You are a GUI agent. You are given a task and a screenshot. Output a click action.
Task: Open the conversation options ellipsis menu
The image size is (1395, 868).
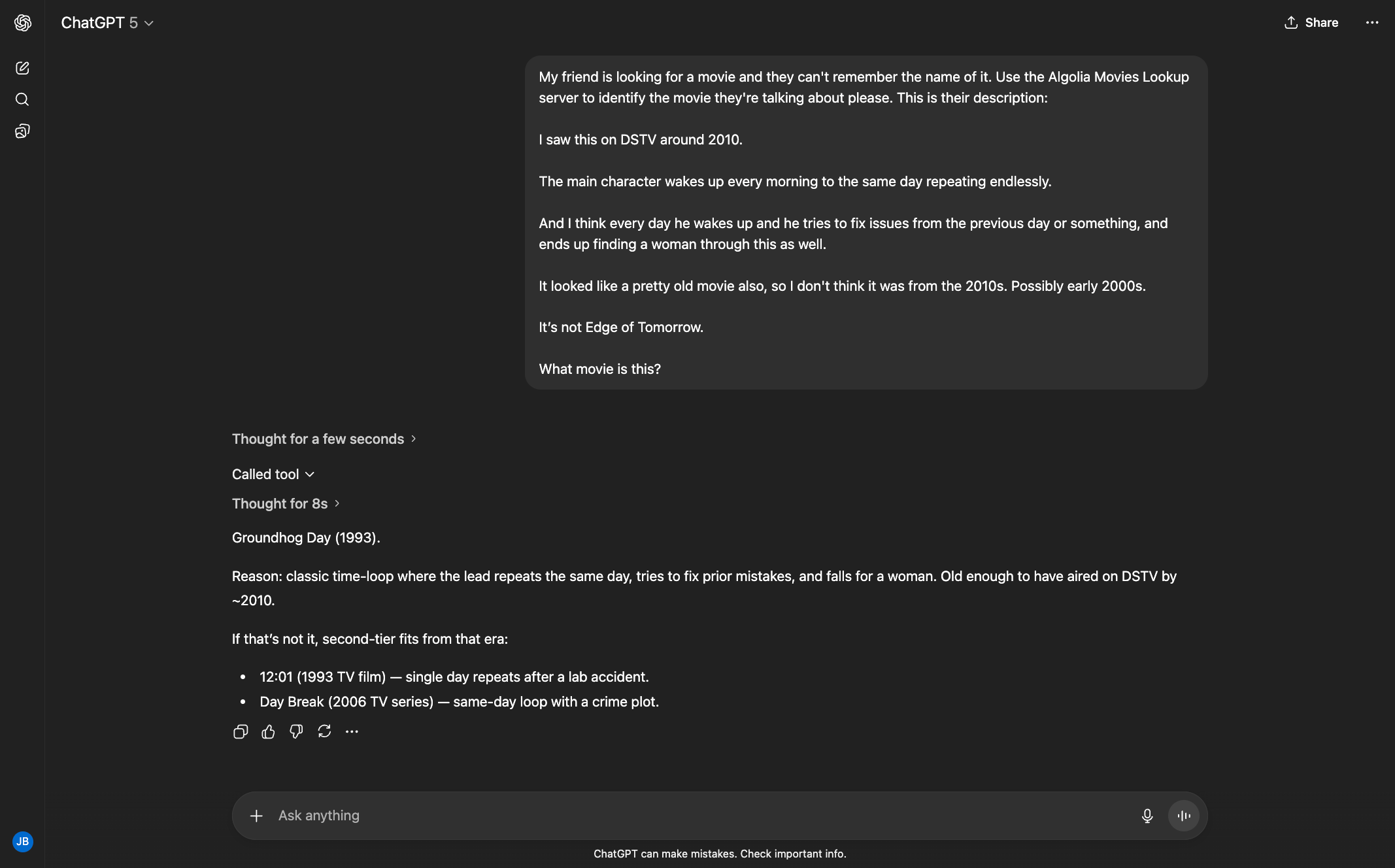click(x=1372, y=22)
